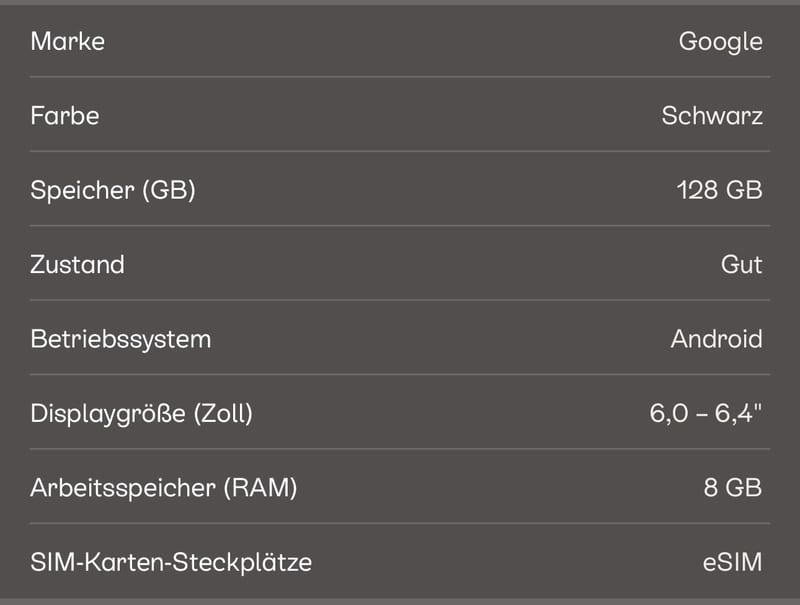This screenshot has width=800, height=605.
Task: Select the 6,0 – 6,4" display value
Action: coord(706,413)
